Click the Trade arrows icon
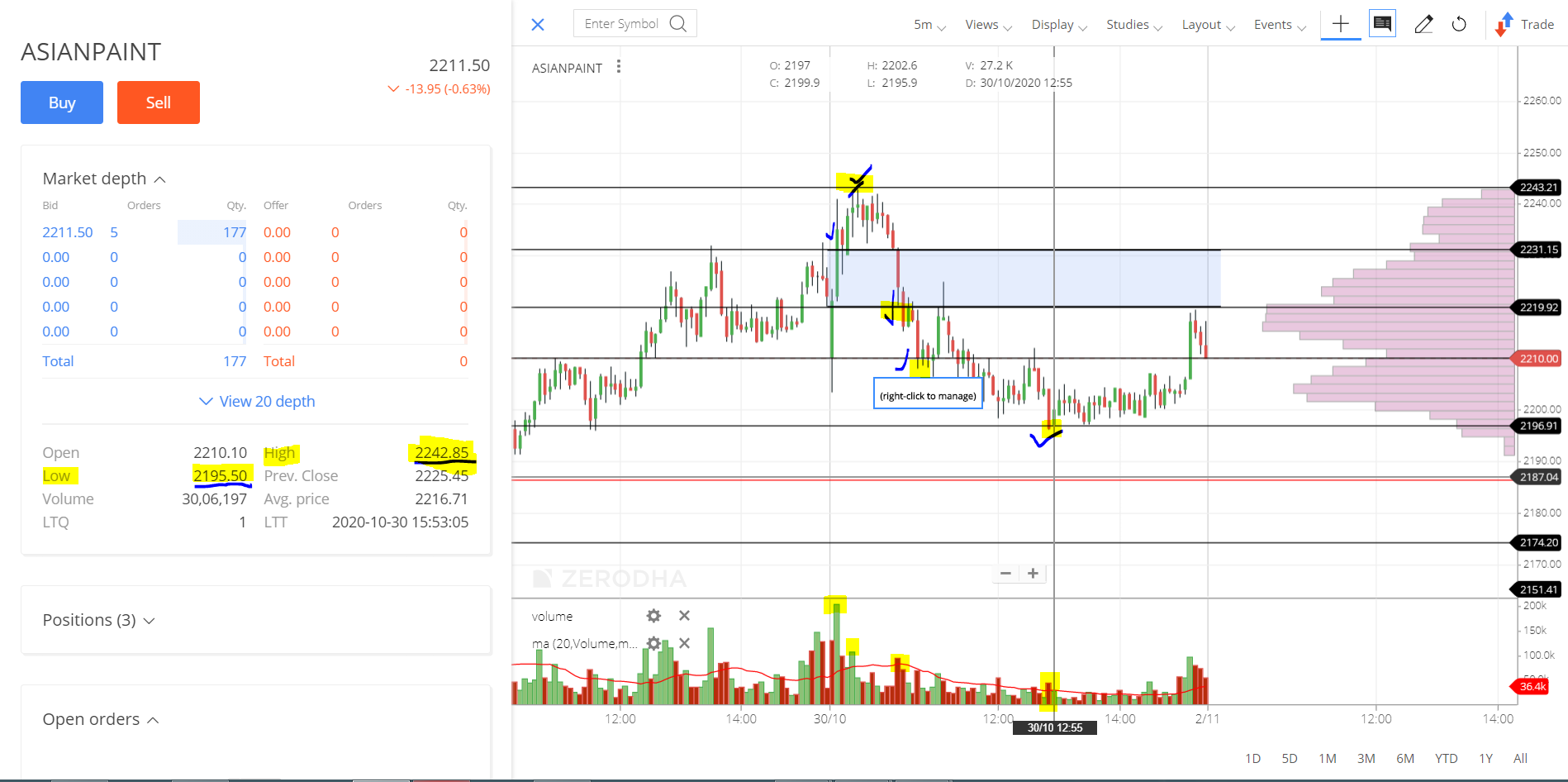1568x782 pixels. point(1504,25)
